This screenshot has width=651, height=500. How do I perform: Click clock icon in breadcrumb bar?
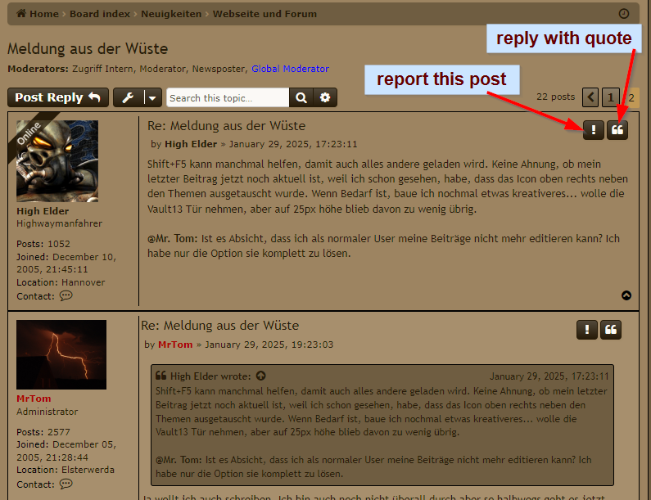pyautogui.click(x=624, y=14)
